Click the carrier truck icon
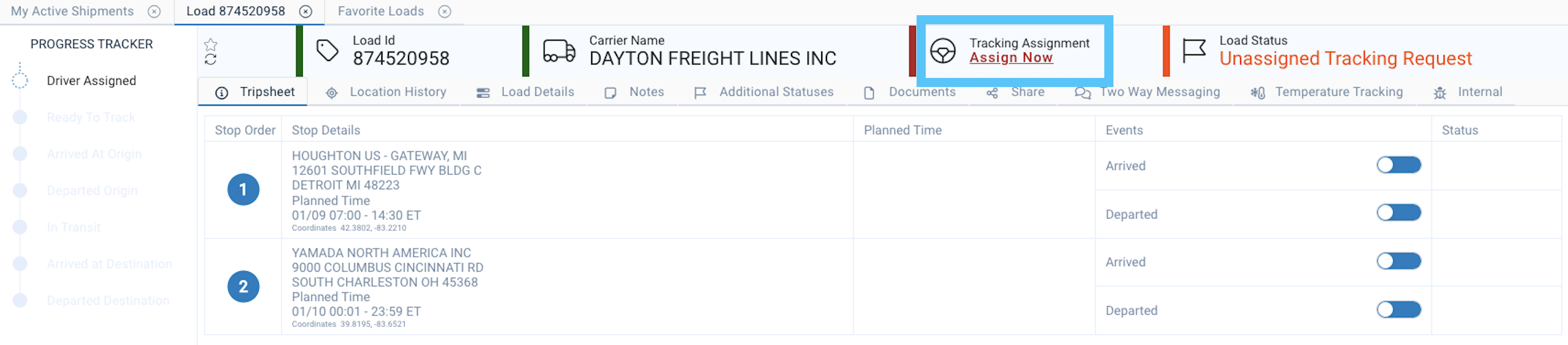This screenshot has width=1568, height=345. coord(559,51)
